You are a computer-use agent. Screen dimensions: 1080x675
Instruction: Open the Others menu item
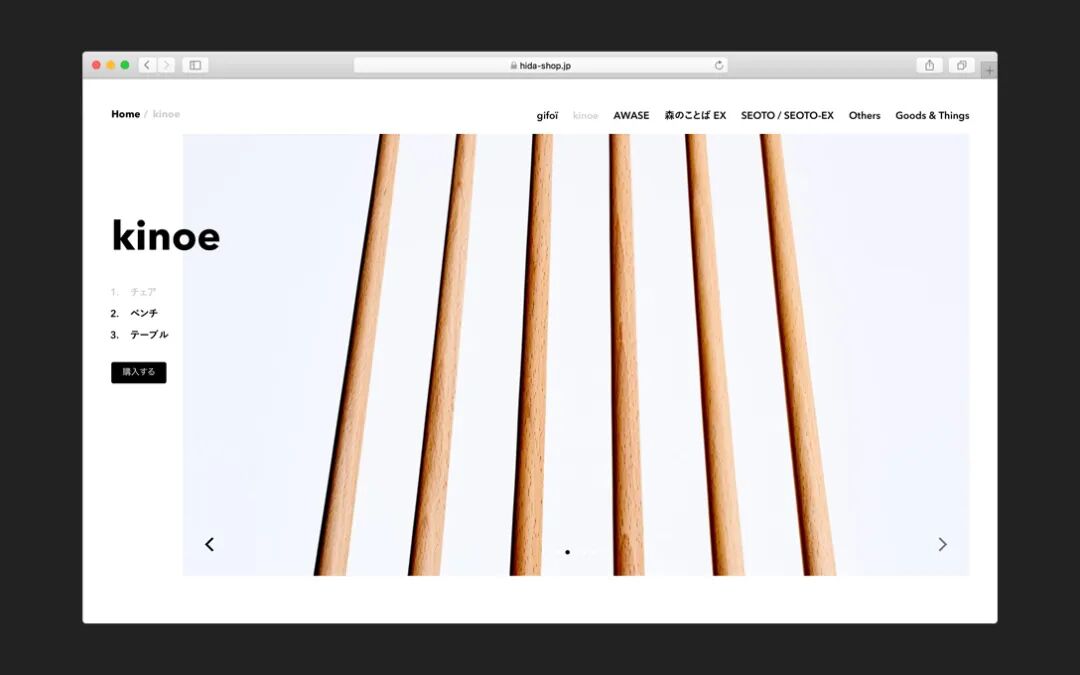pyautogui.click(x=864, y=116)
